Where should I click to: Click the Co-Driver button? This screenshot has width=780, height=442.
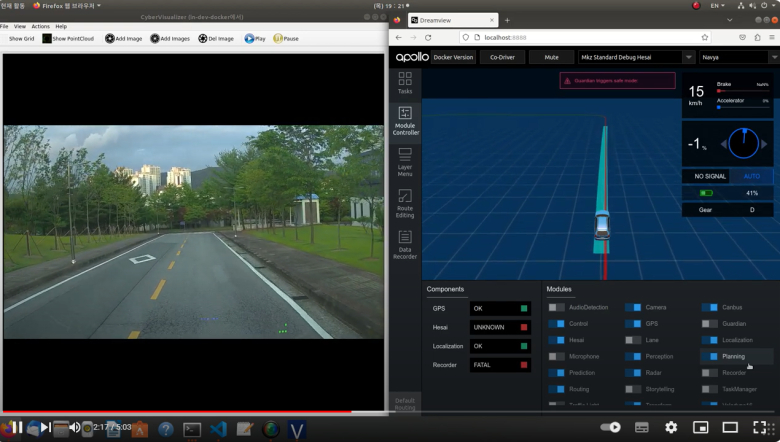[x=502, y=57]
